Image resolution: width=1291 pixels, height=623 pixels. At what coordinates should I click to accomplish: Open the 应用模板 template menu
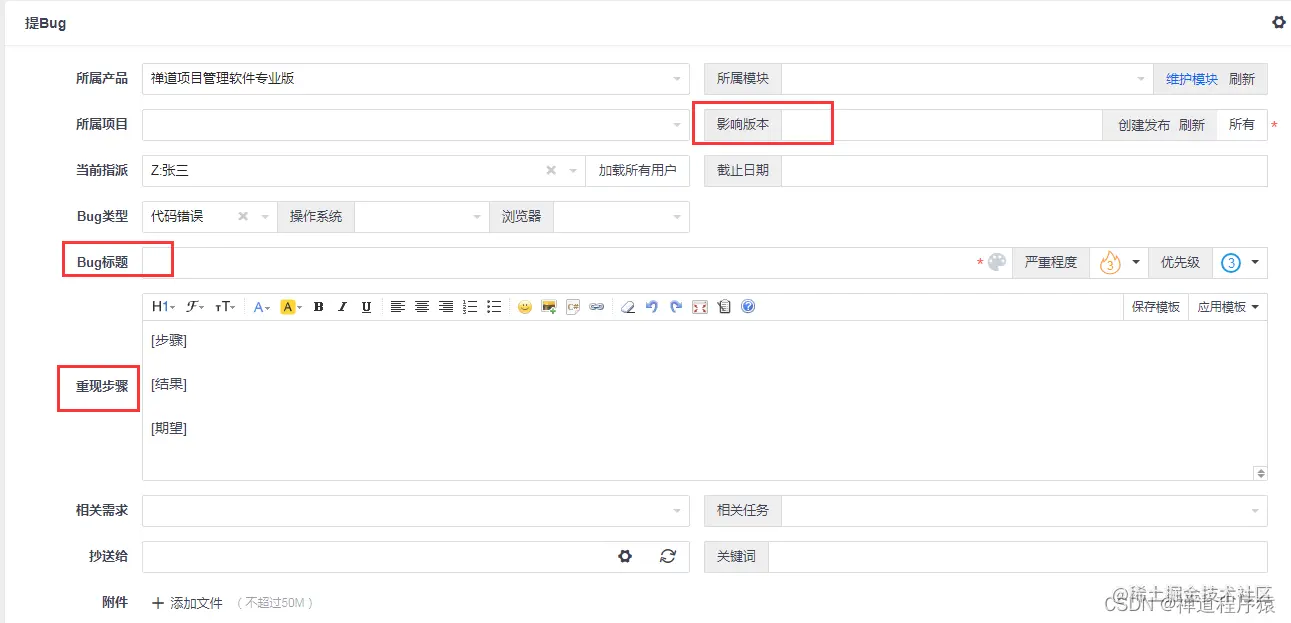tap(1228, 307)
